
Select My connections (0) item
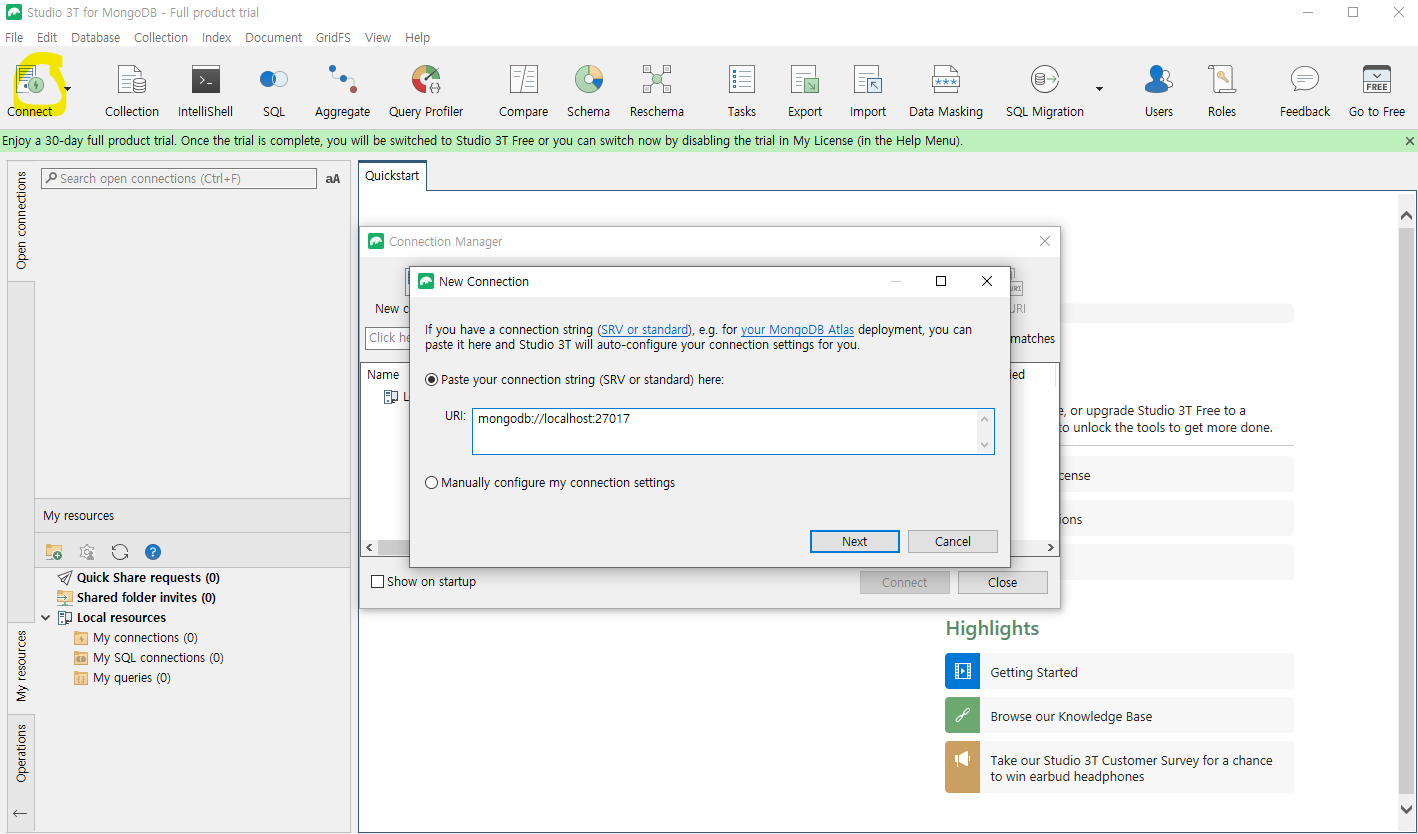[x=145, y=638]
